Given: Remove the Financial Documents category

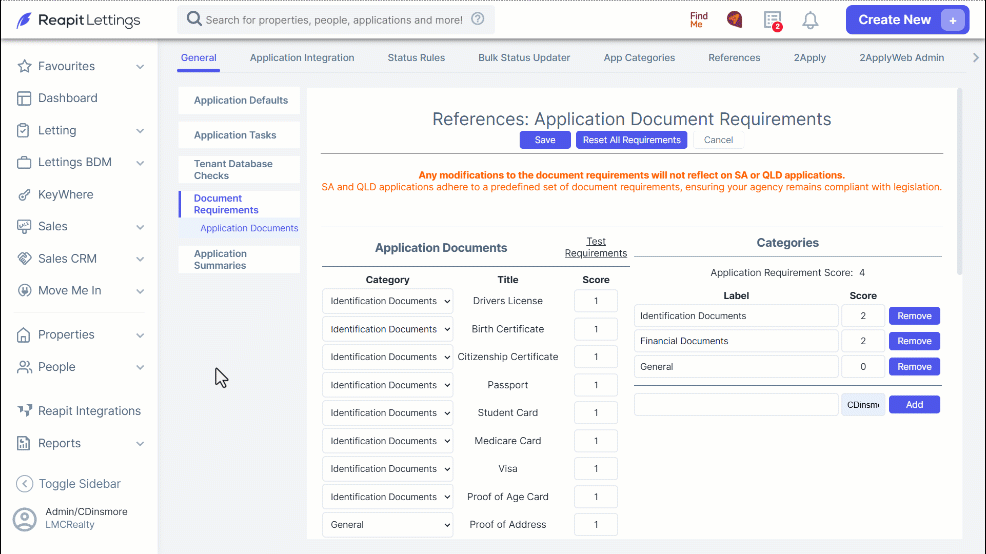Looking at the screenshot, I should [x=914, y=341].
